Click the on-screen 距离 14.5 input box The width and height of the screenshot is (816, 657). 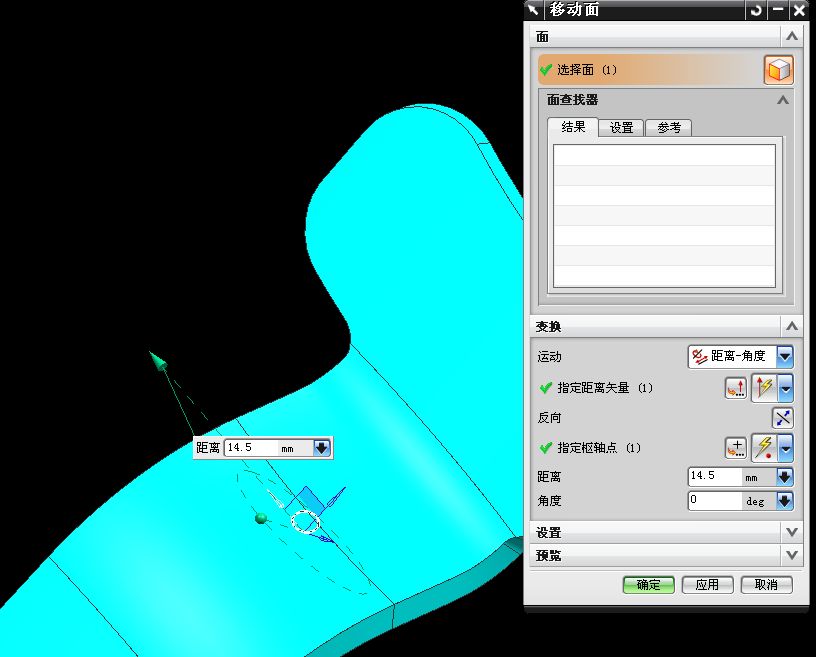click(252, 448)
